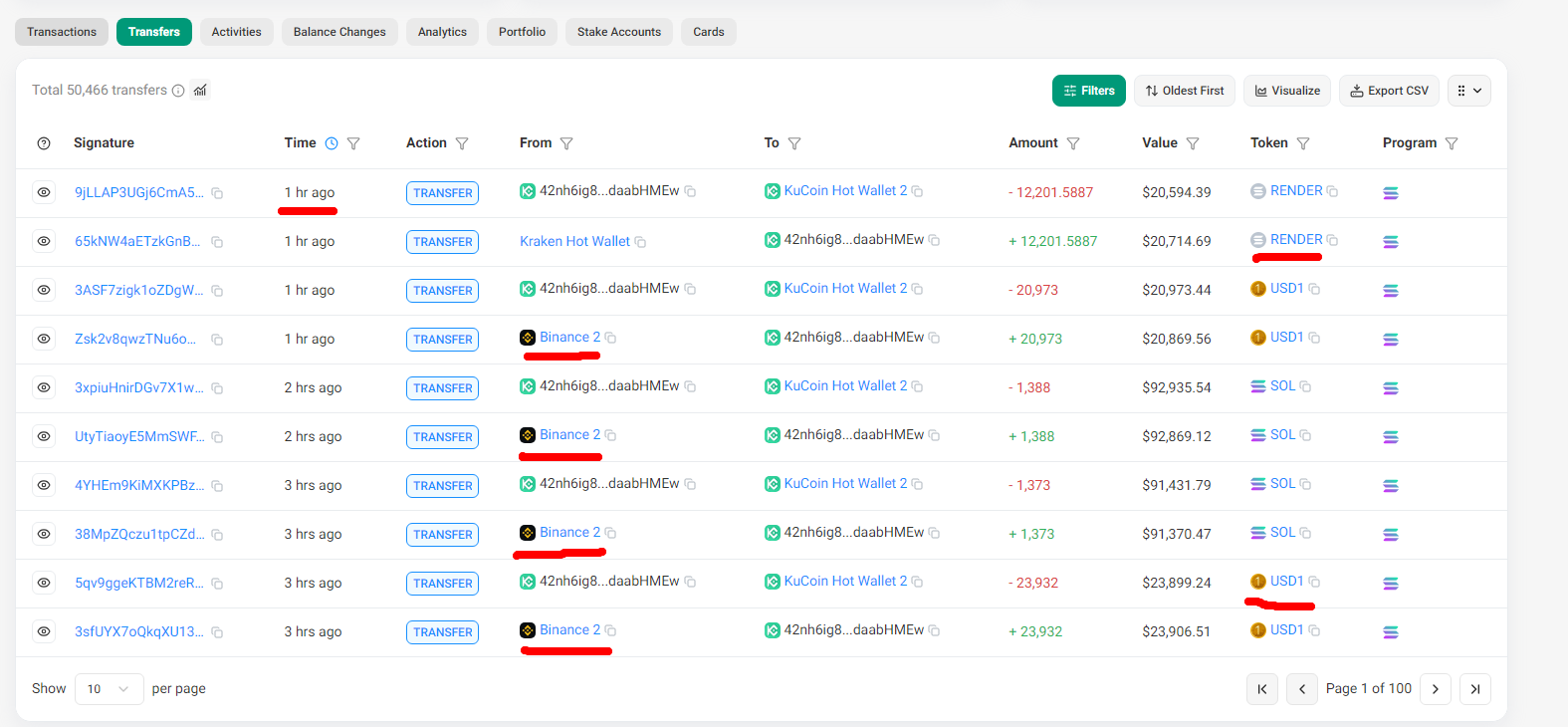Click the amount + 23,932
Image resolution: width=1568 pixels, height=727 pixels.
click(1035, 632)
